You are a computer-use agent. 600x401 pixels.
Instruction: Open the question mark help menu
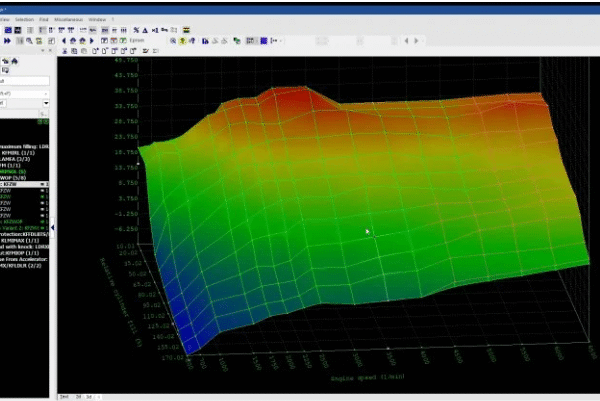pyautogui.click(x=112, y=20)
